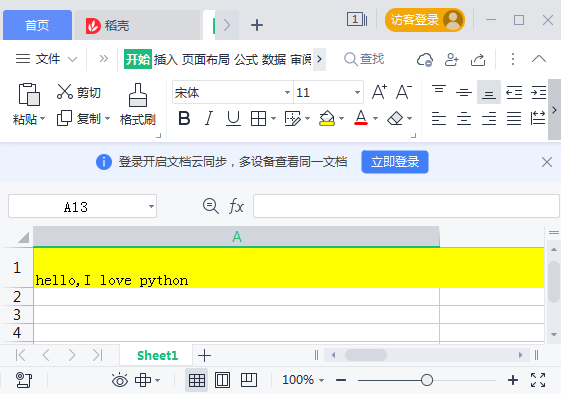
Task: Click the distributed alignment icon
Action: [538, 118]
